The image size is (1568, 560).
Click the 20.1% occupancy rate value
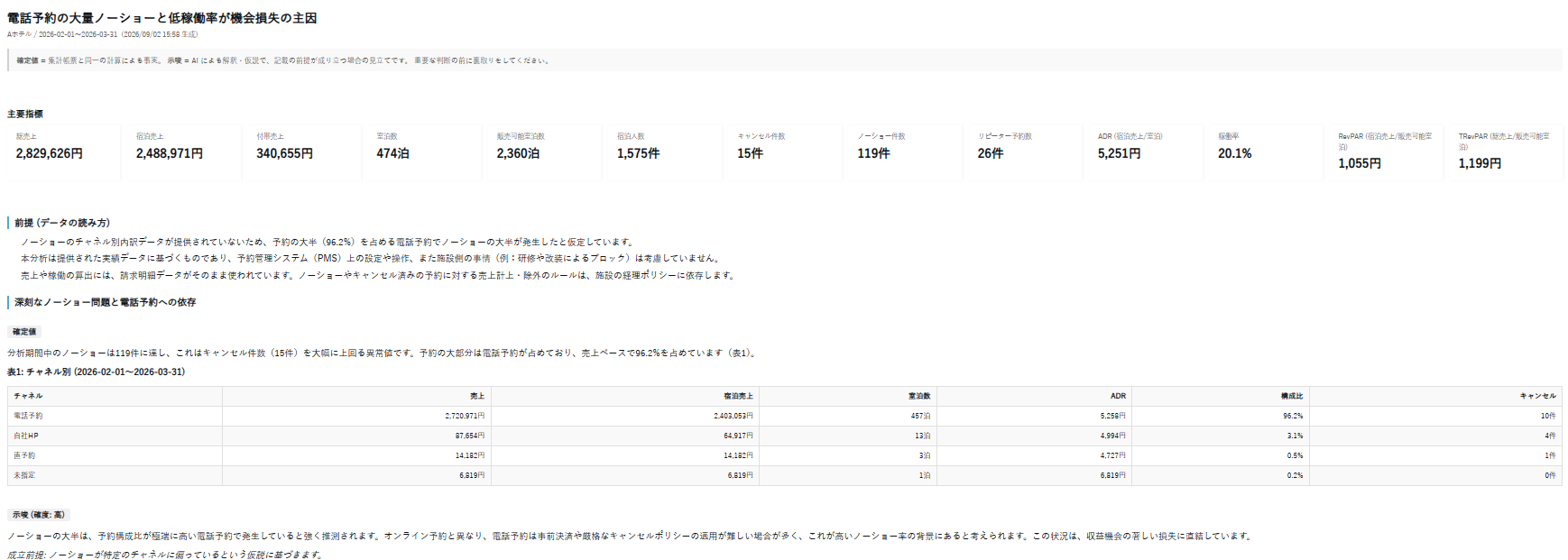(x=1235, y=153)
